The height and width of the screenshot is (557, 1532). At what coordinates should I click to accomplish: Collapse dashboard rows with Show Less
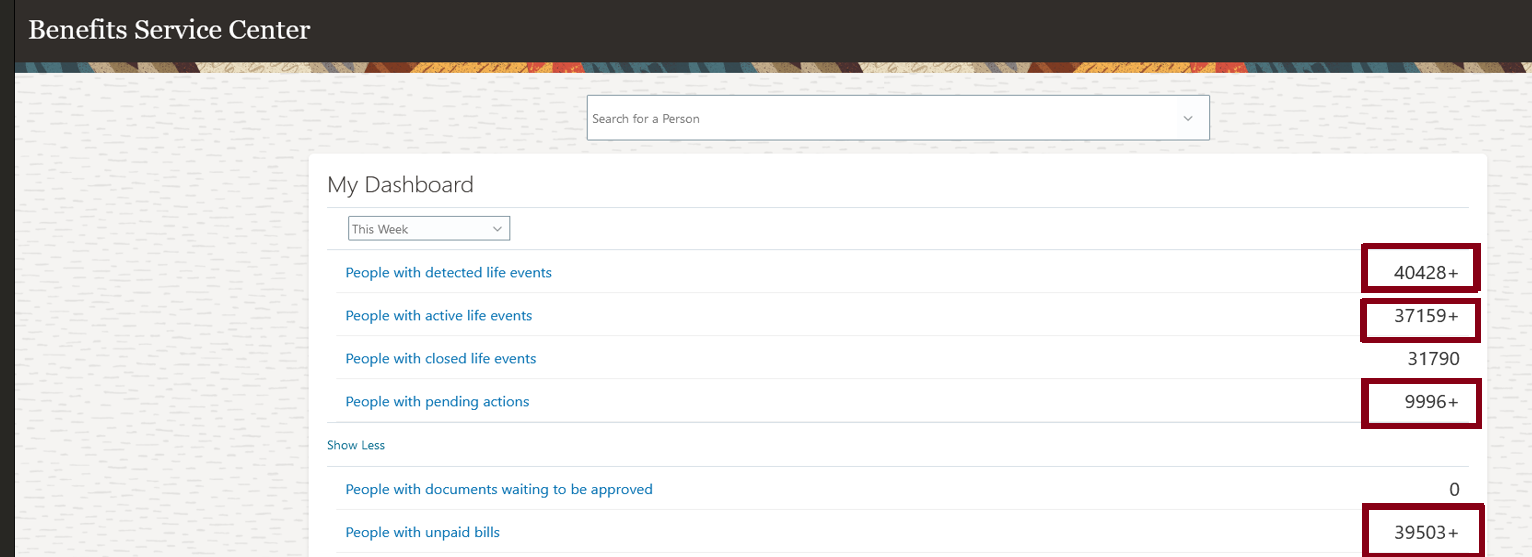(x=356, y=445)
